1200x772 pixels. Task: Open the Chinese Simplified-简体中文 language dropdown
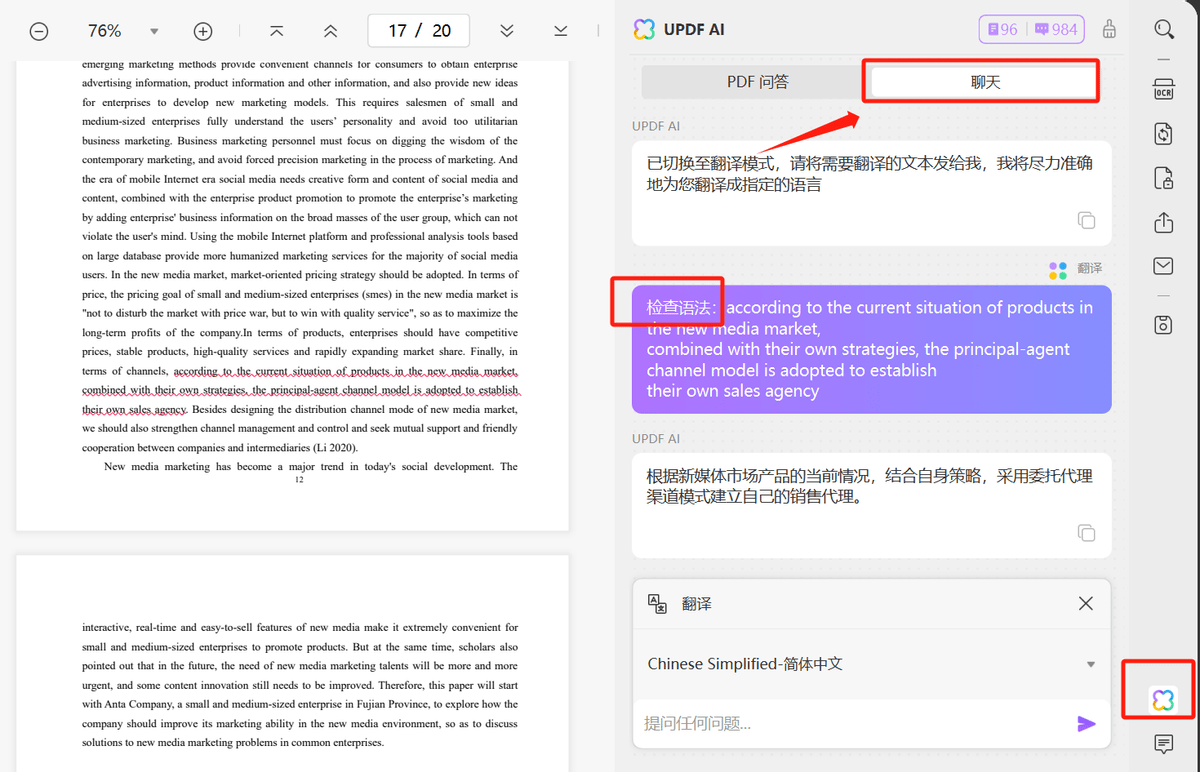[x=872, y=664]
